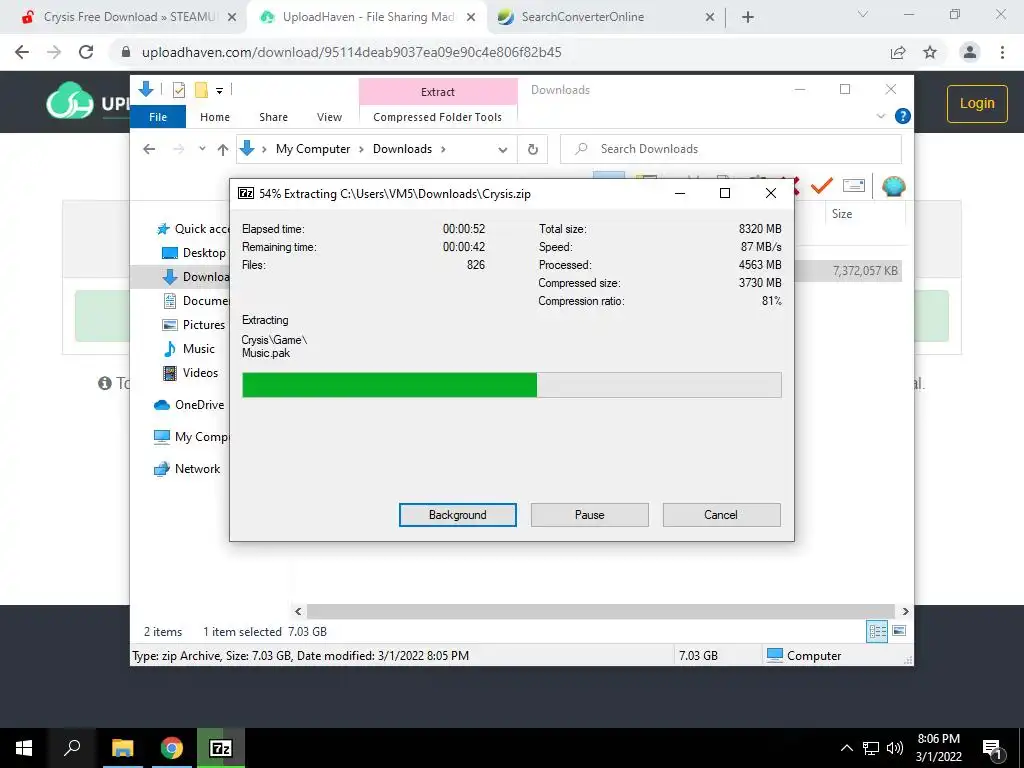Open Chrome tab search dropdown

pos(863,14)
